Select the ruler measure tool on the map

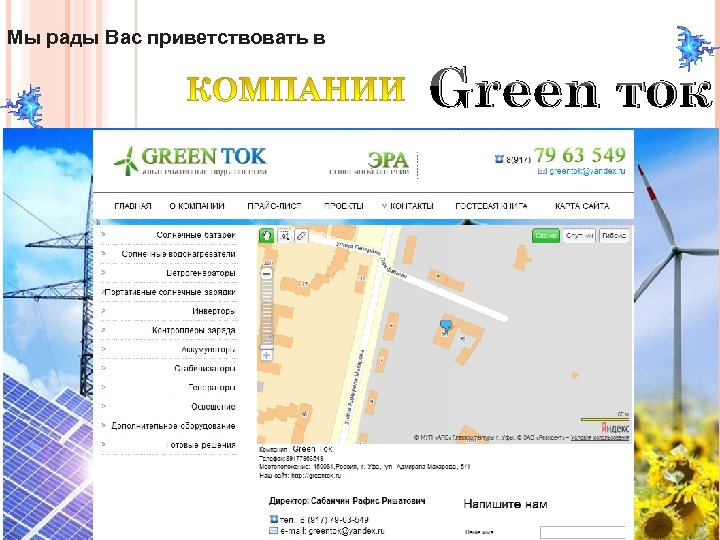pyautogui.click(x=301, y=236)
